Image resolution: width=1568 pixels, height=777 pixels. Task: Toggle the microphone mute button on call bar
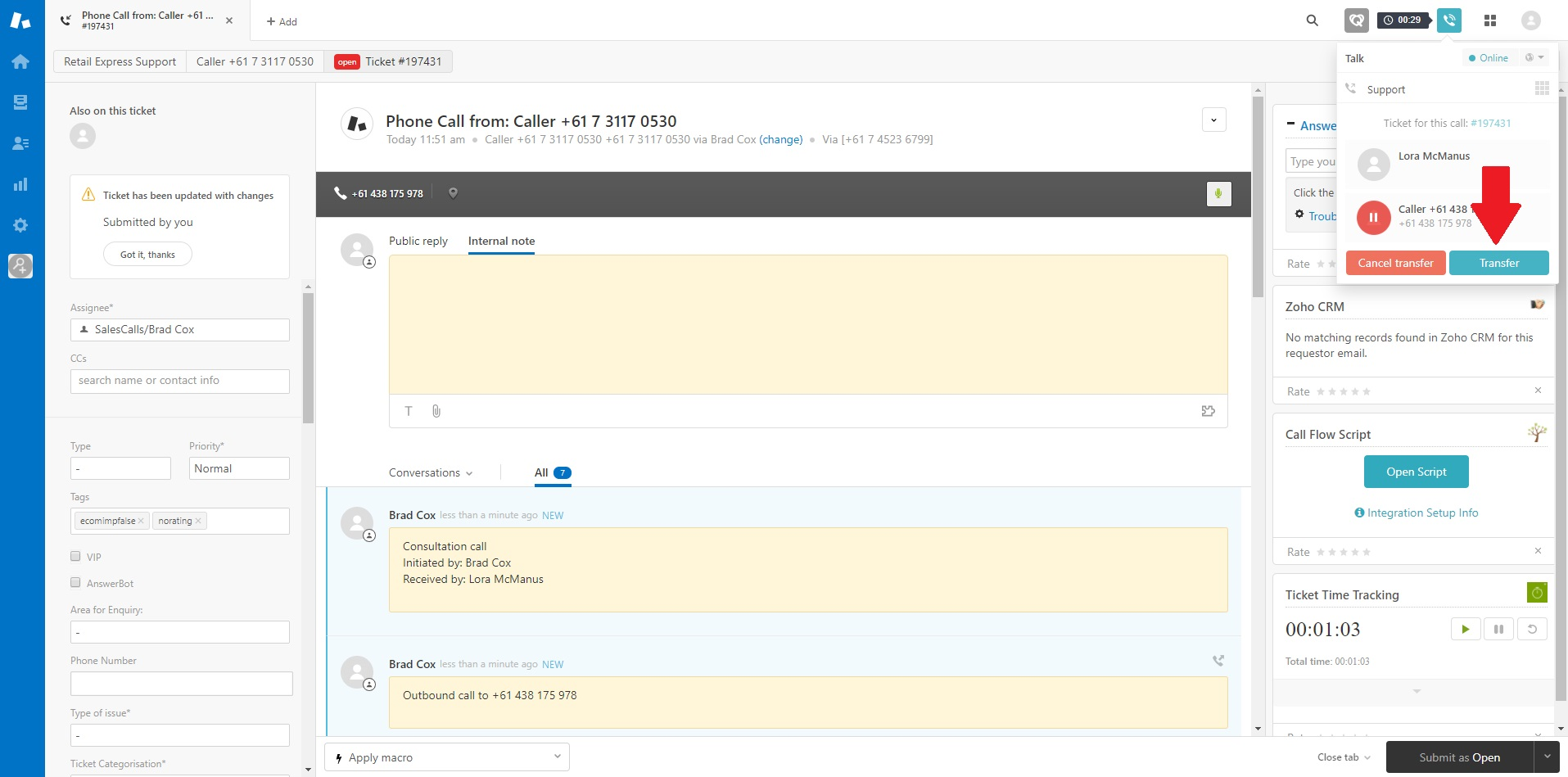click(1218, 194)
